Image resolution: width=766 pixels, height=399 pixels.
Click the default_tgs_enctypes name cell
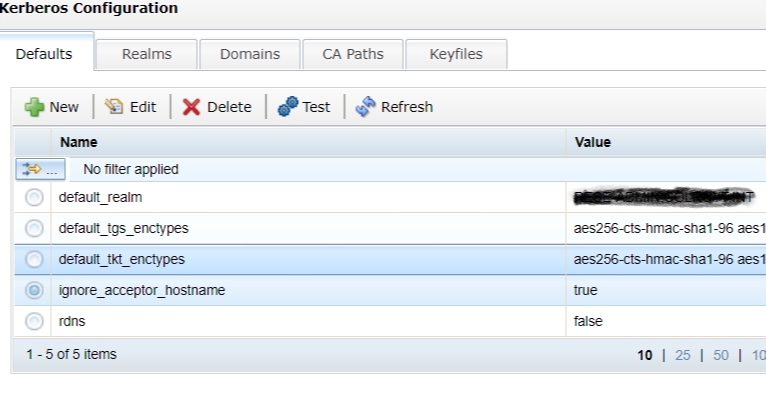308,228
